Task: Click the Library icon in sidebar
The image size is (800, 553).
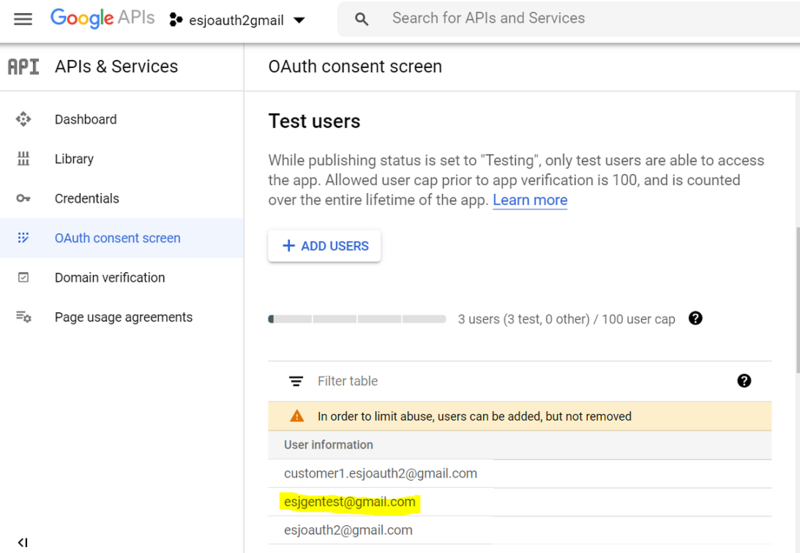Action: pos(23,159)
